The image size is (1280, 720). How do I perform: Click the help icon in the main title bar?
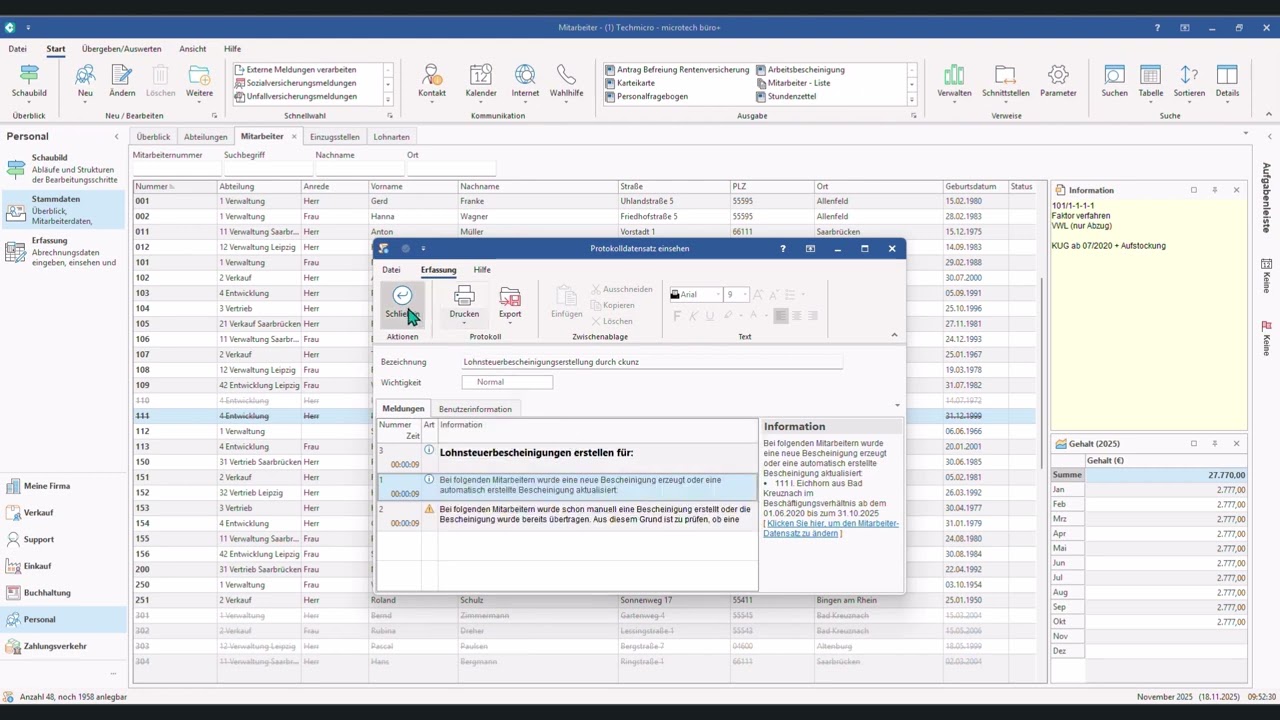(1157, 28)
